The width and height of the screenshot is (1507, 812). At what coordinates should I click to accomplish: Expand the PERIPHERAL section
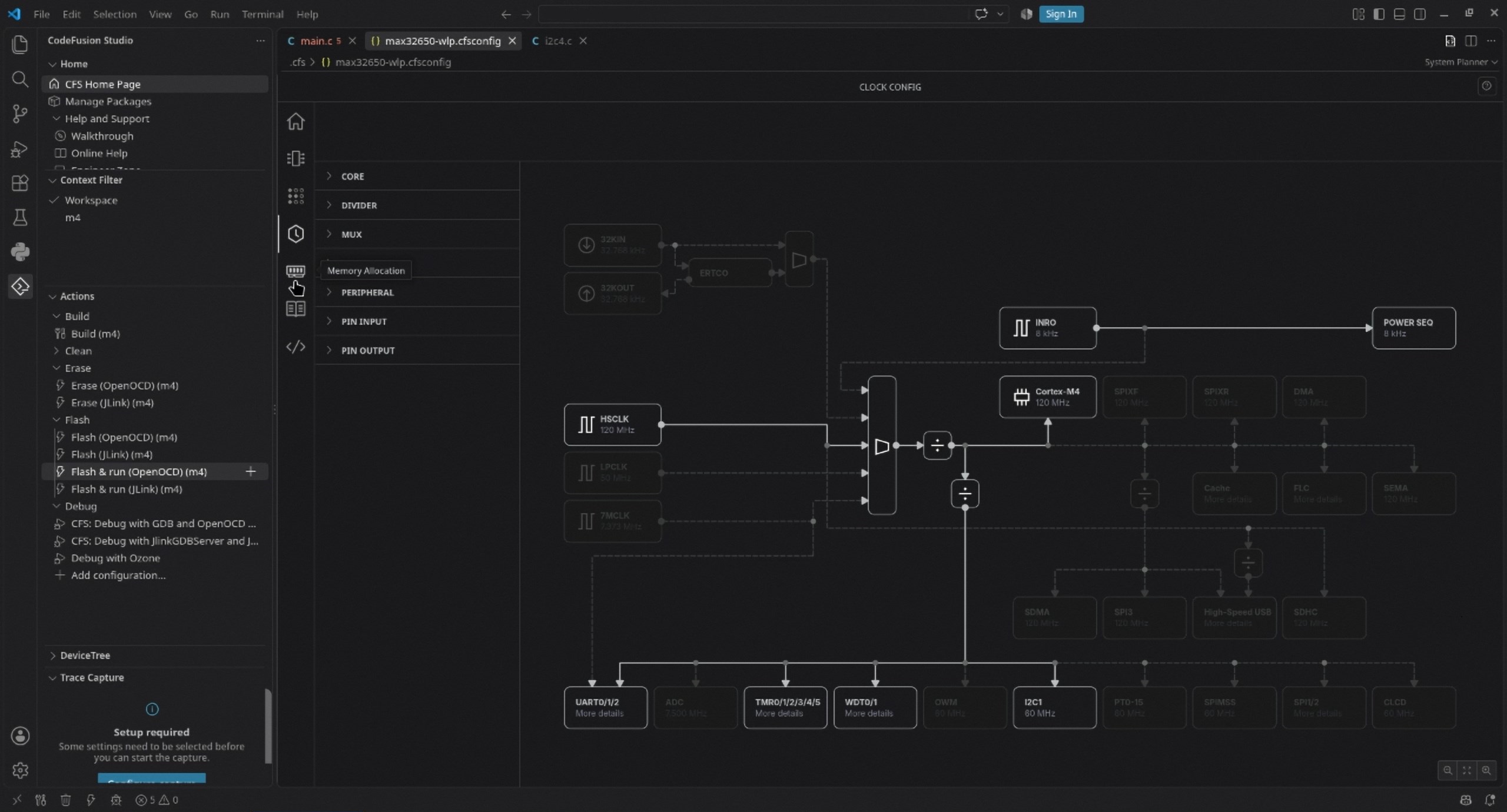[417, 292]
